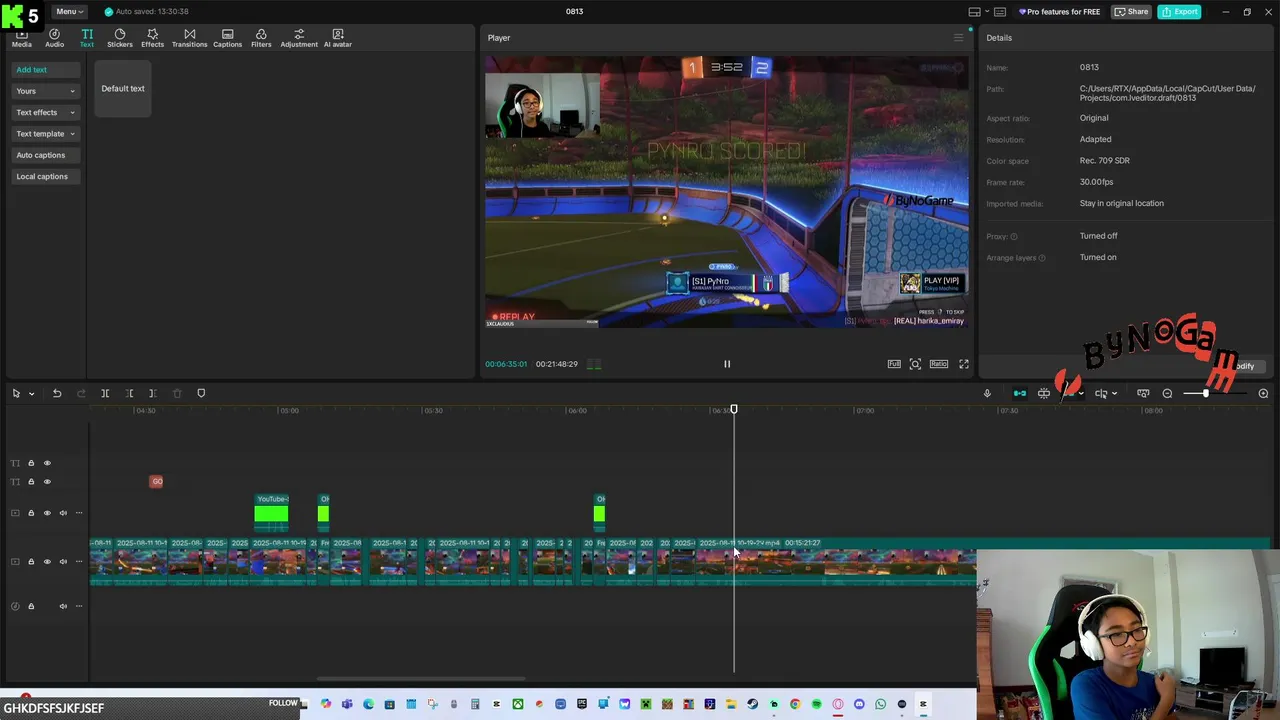1280x720 pixels.
Task: Expand the Yours text category
Action: [x=45, y=91]
